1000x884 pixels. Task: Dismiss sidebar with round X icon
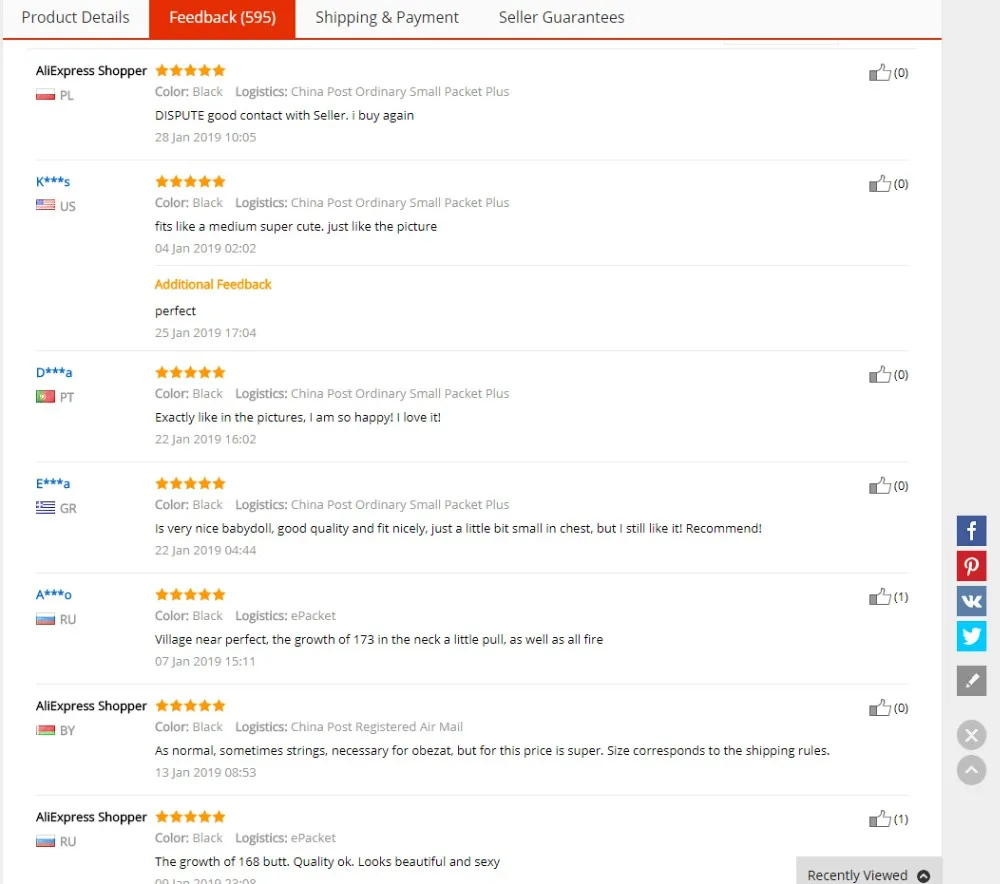click(x=971, y=735)
